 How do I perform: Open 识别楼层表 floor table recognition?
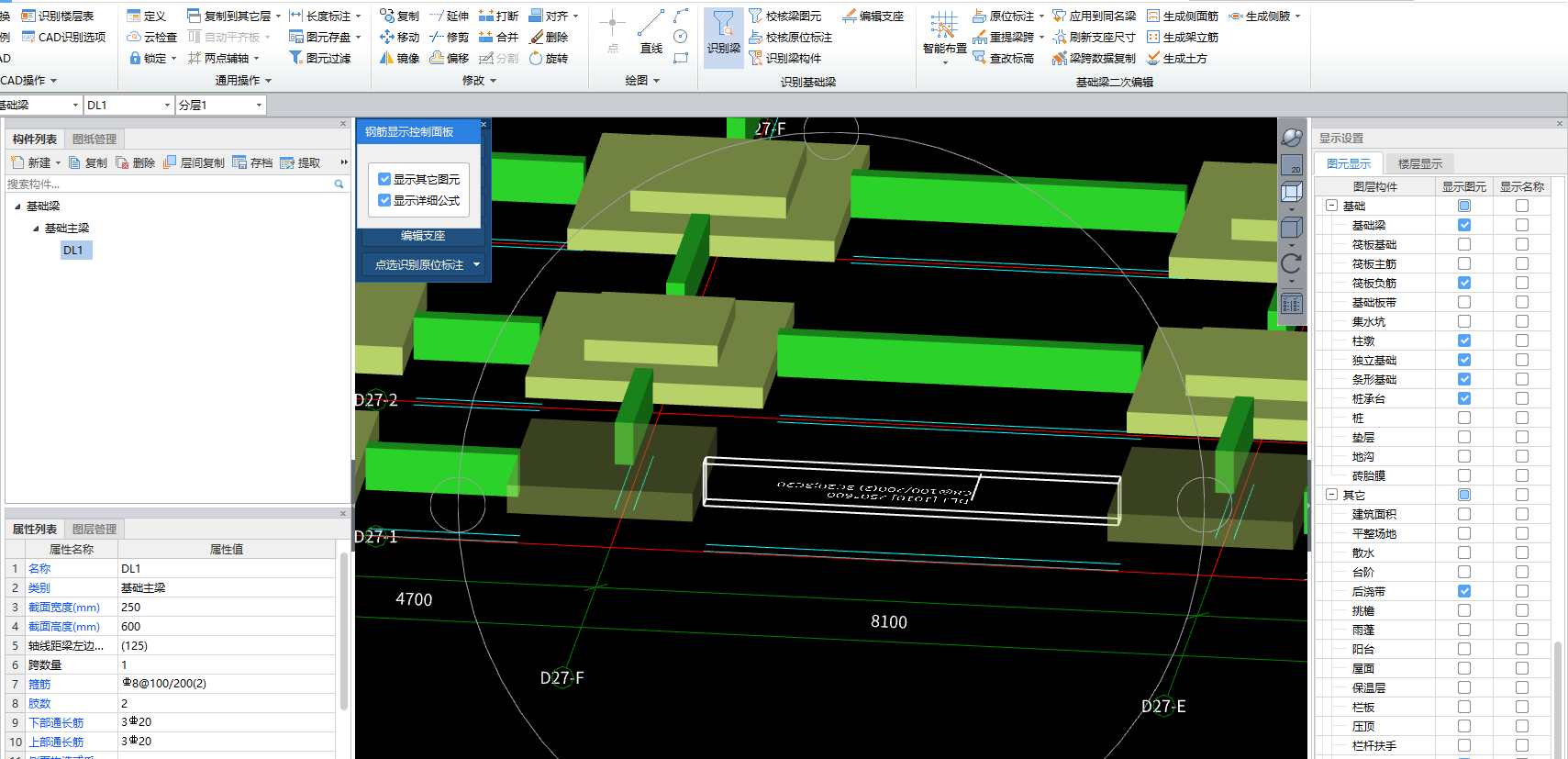pos(58,16)
